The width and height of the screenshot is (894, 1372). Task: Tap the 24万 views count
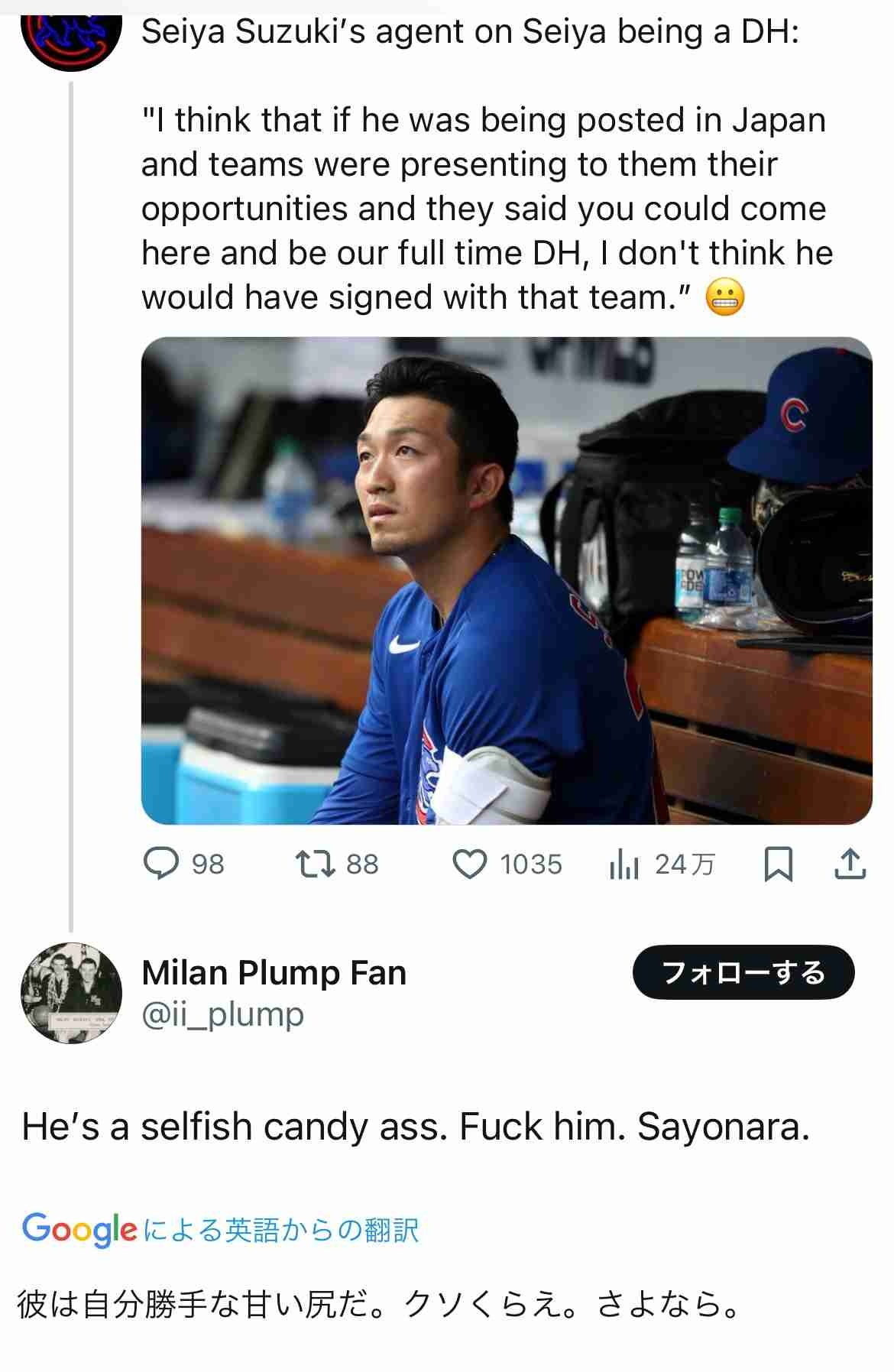point(684,864)
